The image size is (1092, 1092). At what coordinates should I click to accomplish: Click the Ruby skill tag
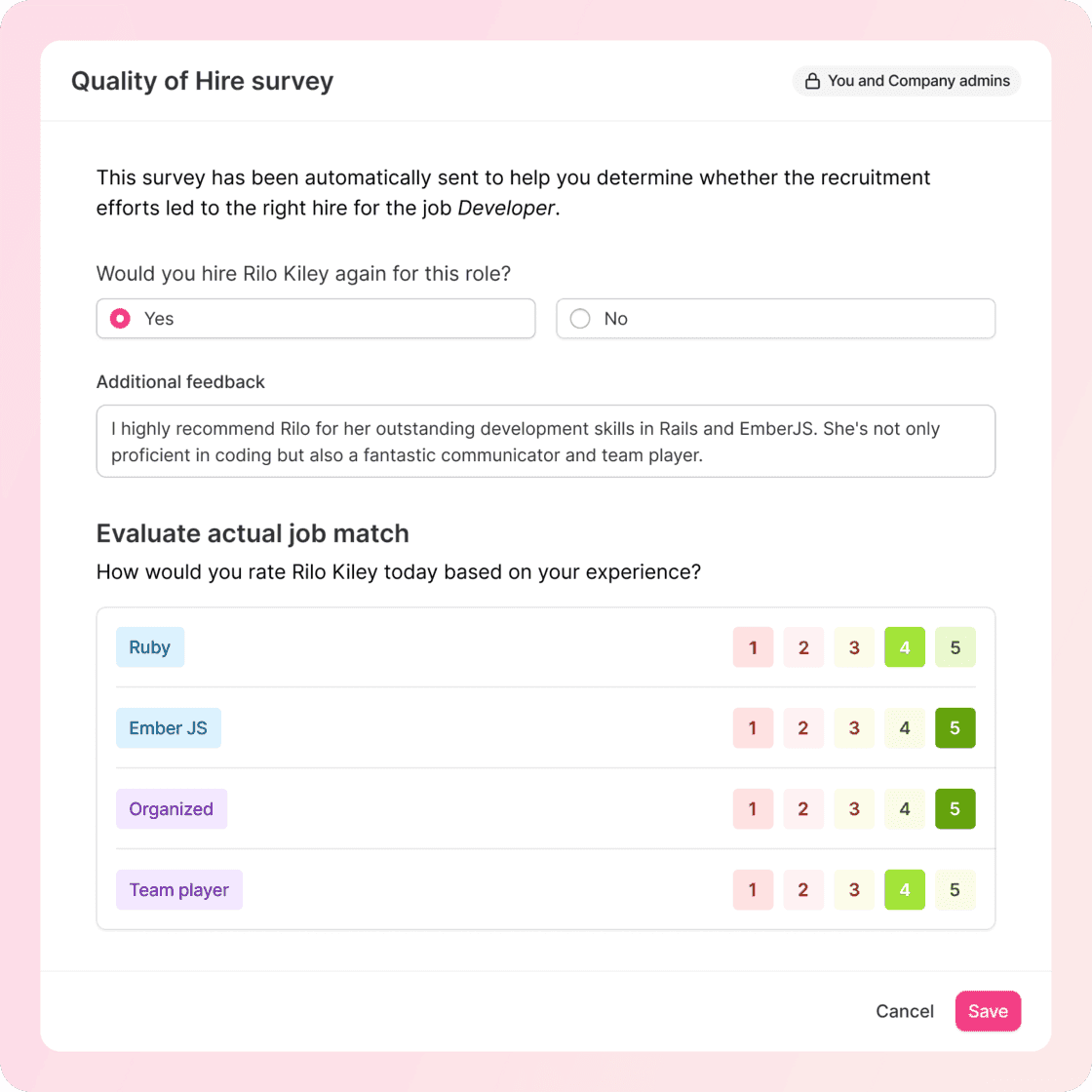coord(150,647)
